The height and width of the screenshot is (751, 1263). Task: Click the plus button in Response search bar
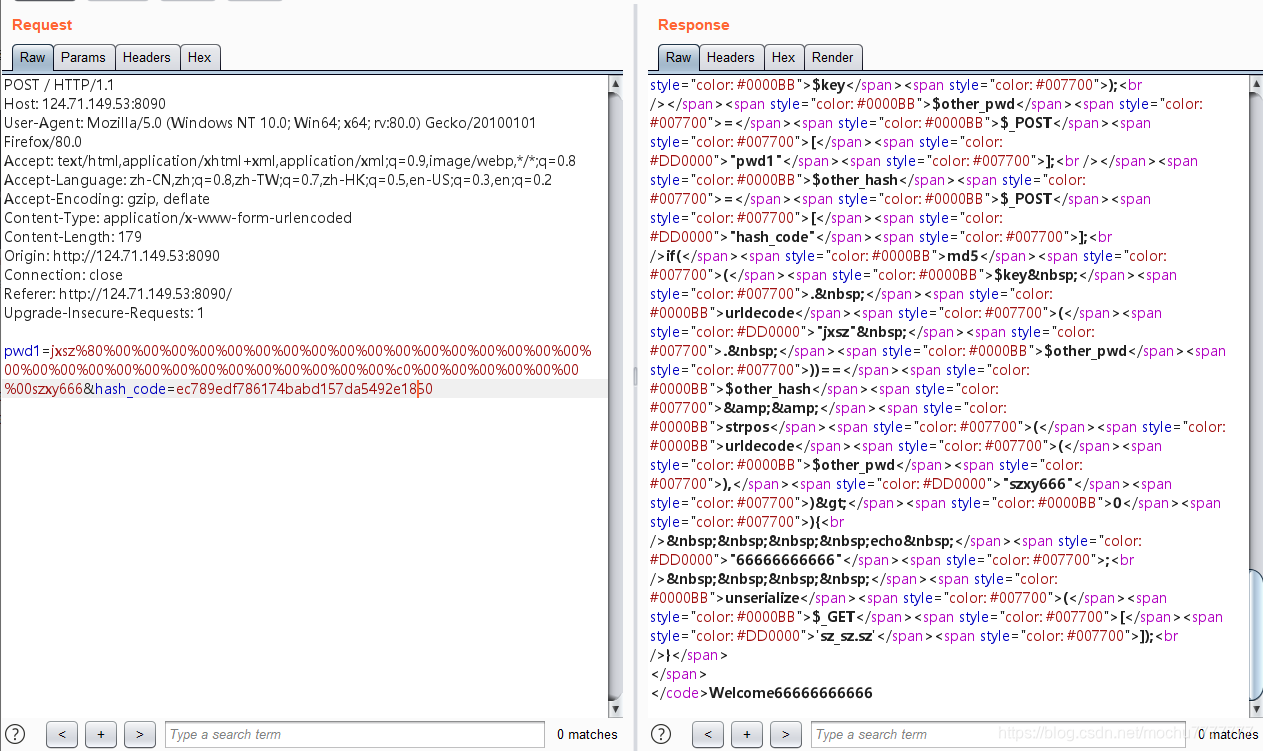747,734
